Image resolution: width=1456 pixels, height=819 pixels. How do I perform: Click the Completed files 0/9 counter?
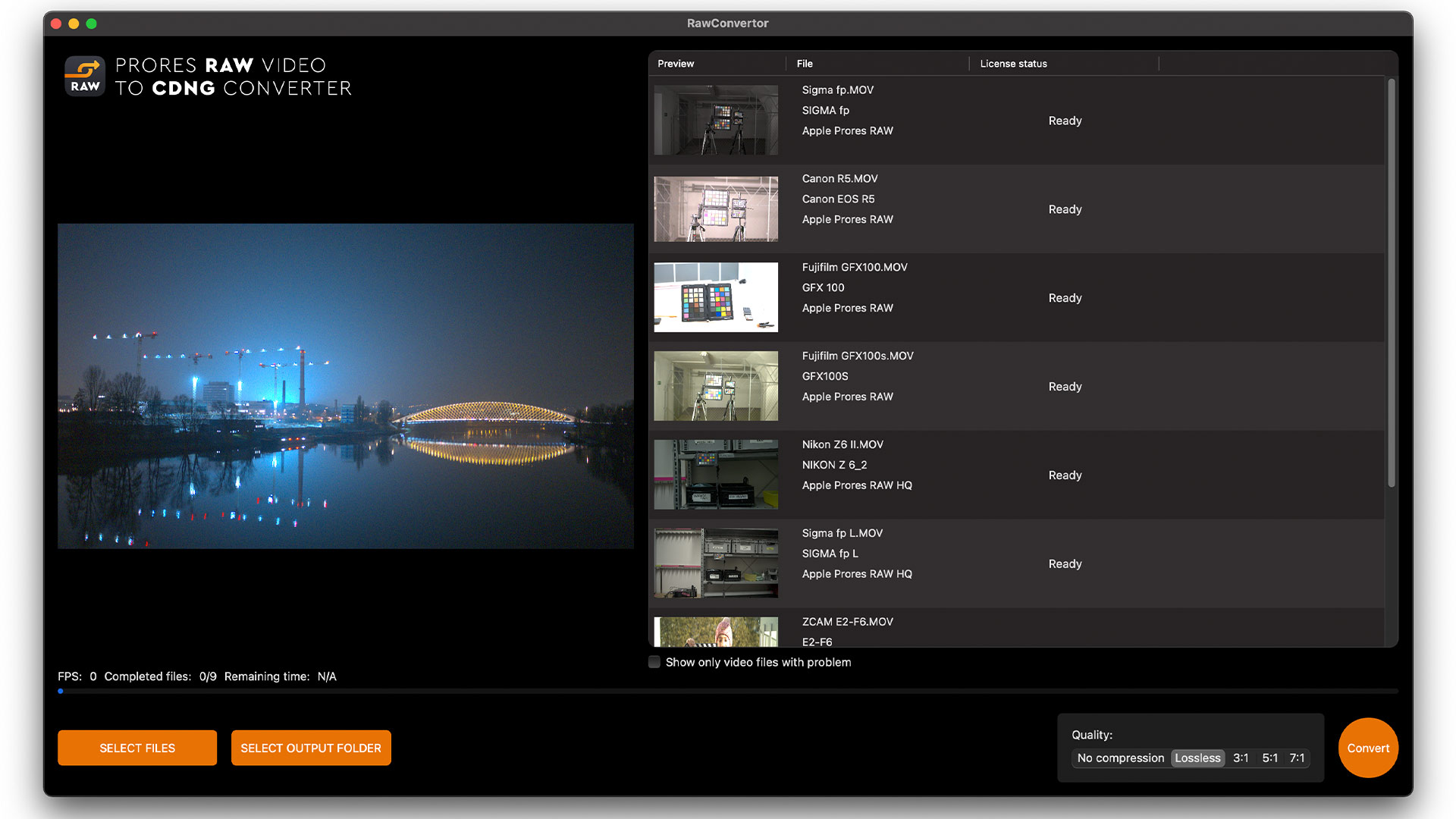pos(160,676)
